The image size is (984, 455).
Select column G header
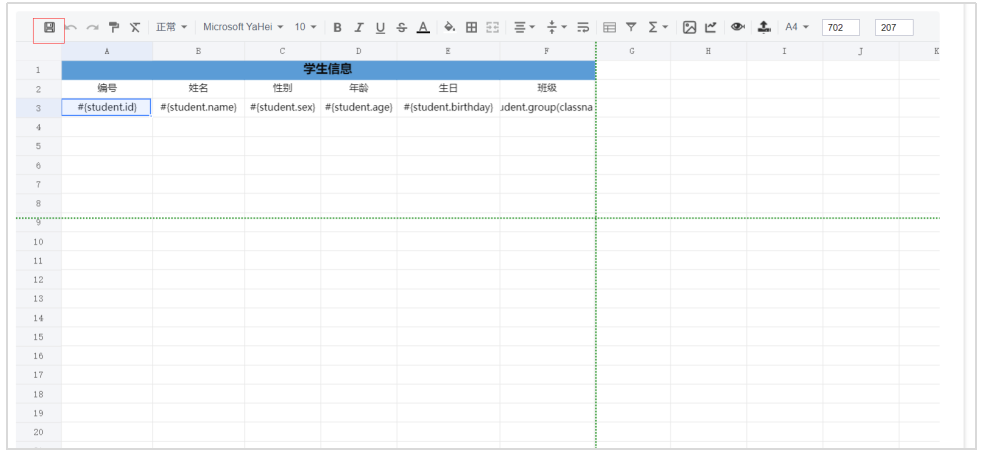pos(632,51)
